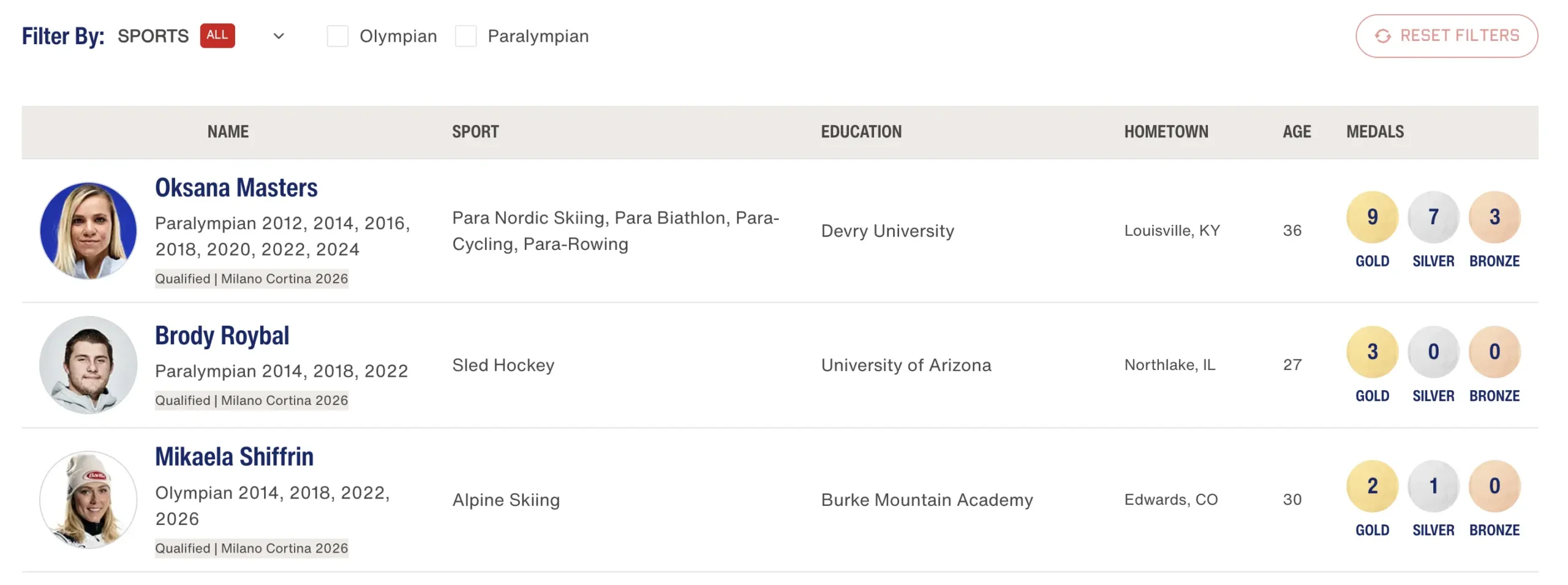Click Brody Roybal's profile photo
Viewport: 1568px width, 585px height.
[88, 365]
